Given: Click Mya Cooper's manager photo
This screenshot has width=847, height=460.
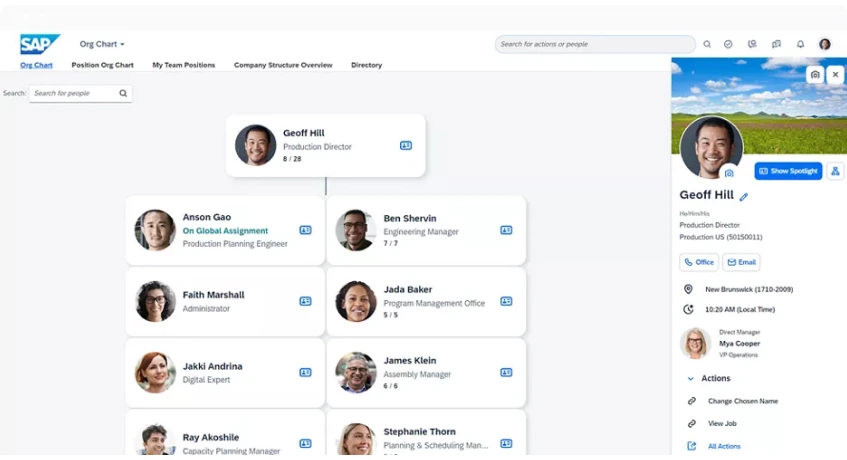Looking at the screenshot, I should click(695, 343).
